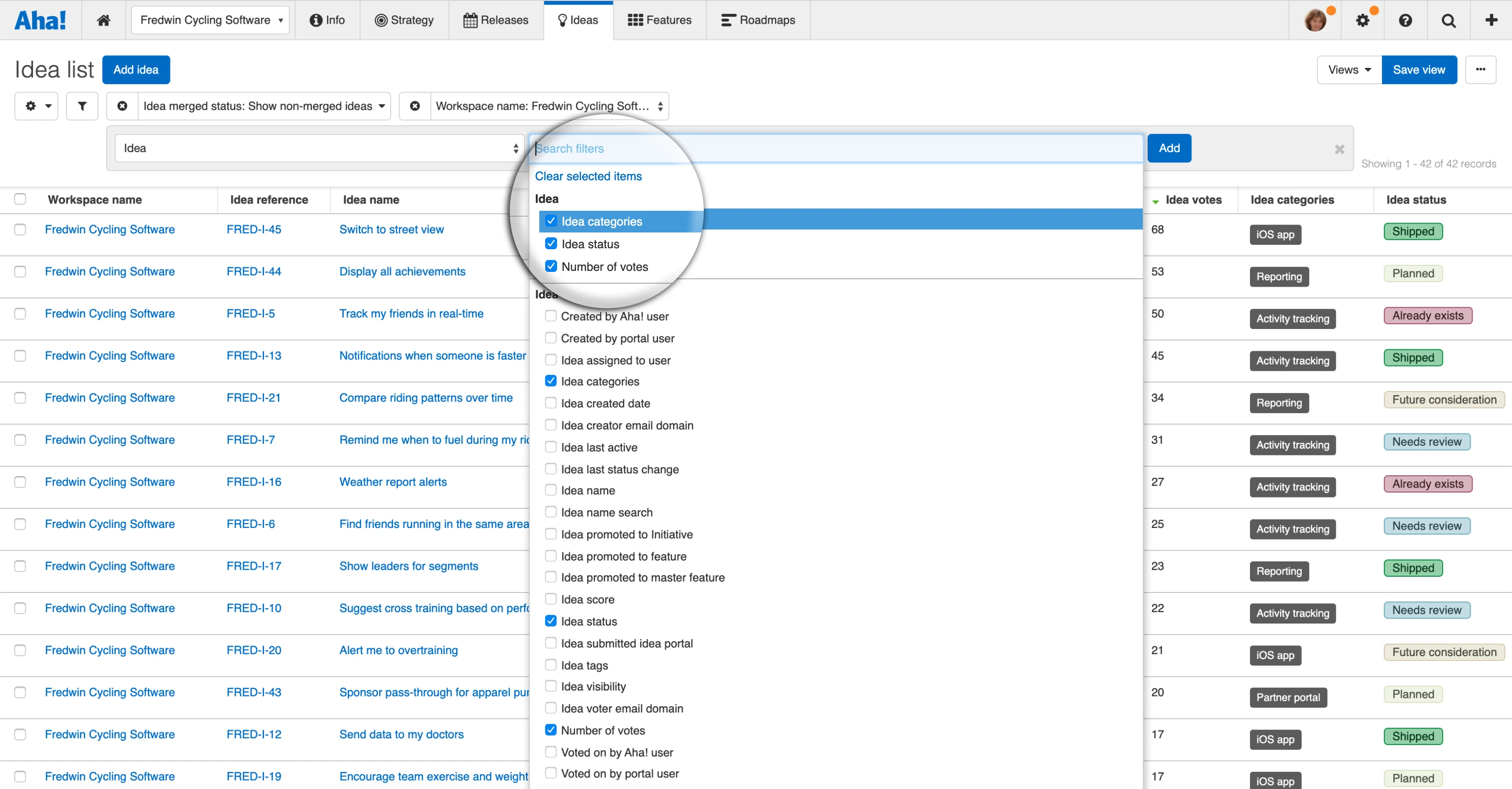This screenshot has height=789, width=1512.
Task: Click the Add idea button
Action: tap(135, 69)
